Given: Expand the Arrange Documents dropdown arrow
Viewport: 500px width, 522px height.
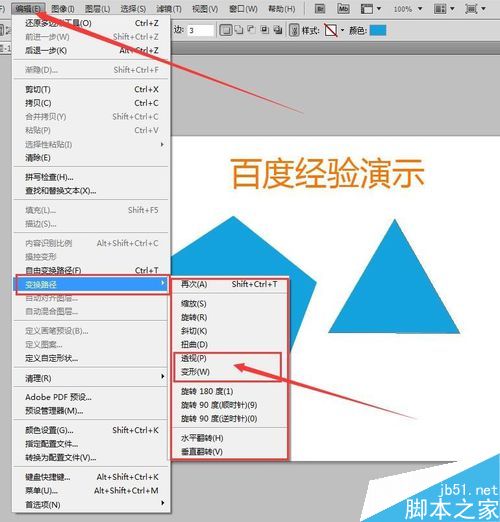Looking at the screenshot, I should coord(452,9).
